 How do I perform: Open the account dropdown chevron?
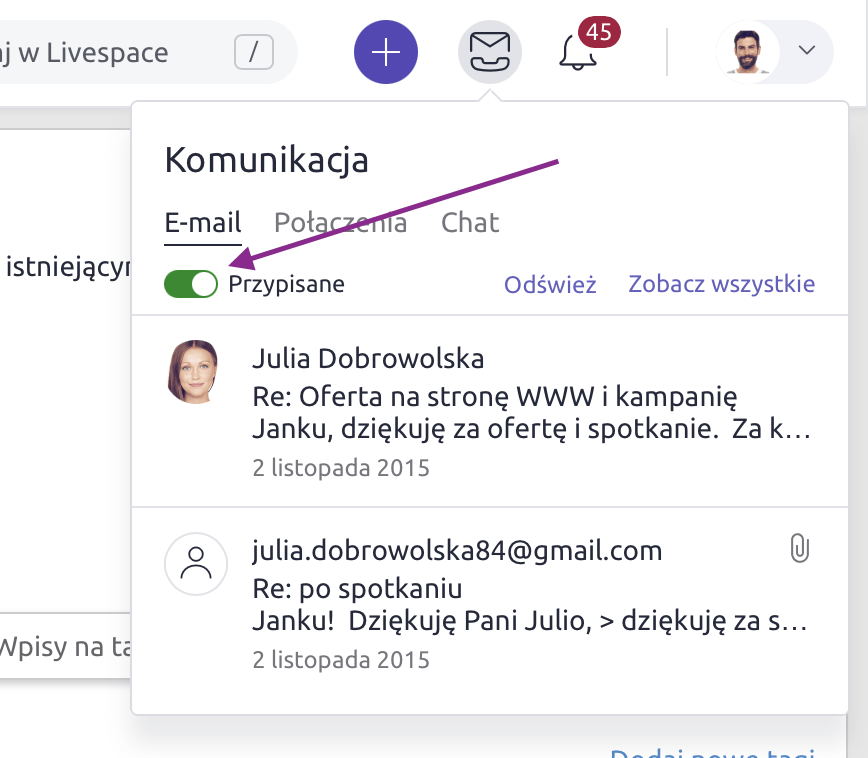[806, 52]
